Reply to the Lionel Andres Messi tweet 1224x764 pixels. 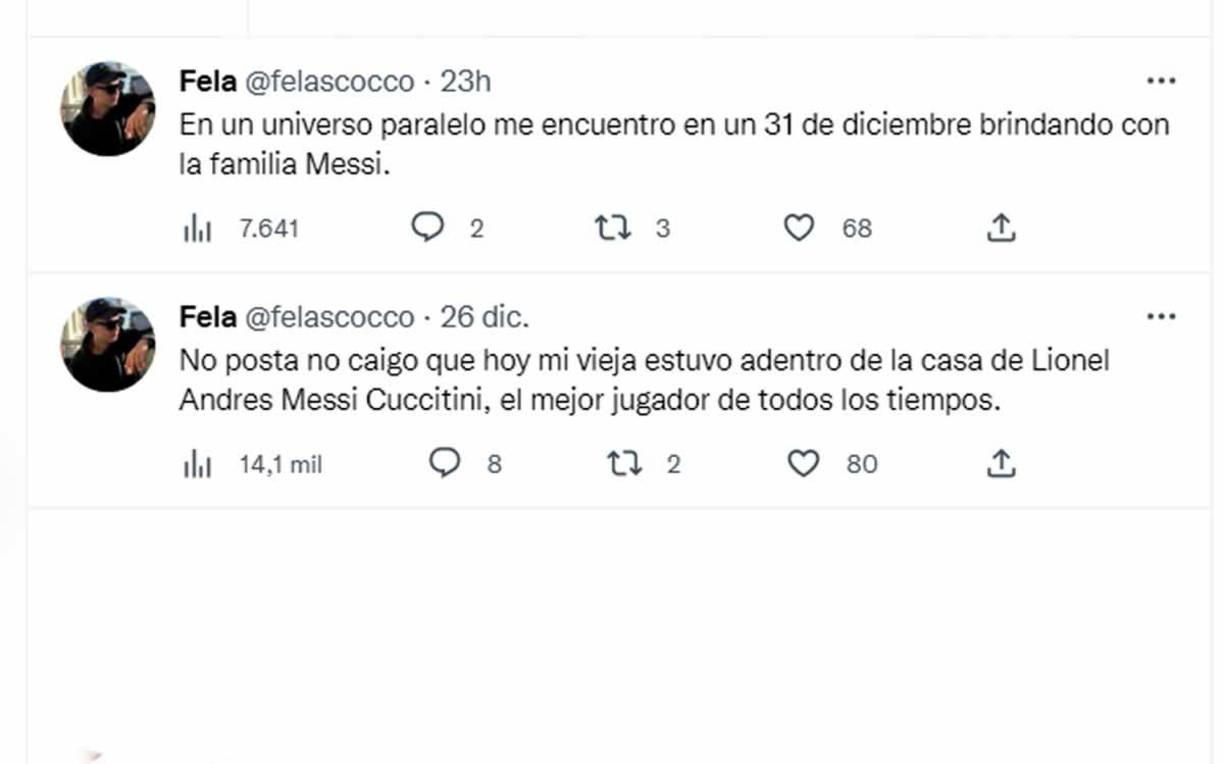coord(447,463)
